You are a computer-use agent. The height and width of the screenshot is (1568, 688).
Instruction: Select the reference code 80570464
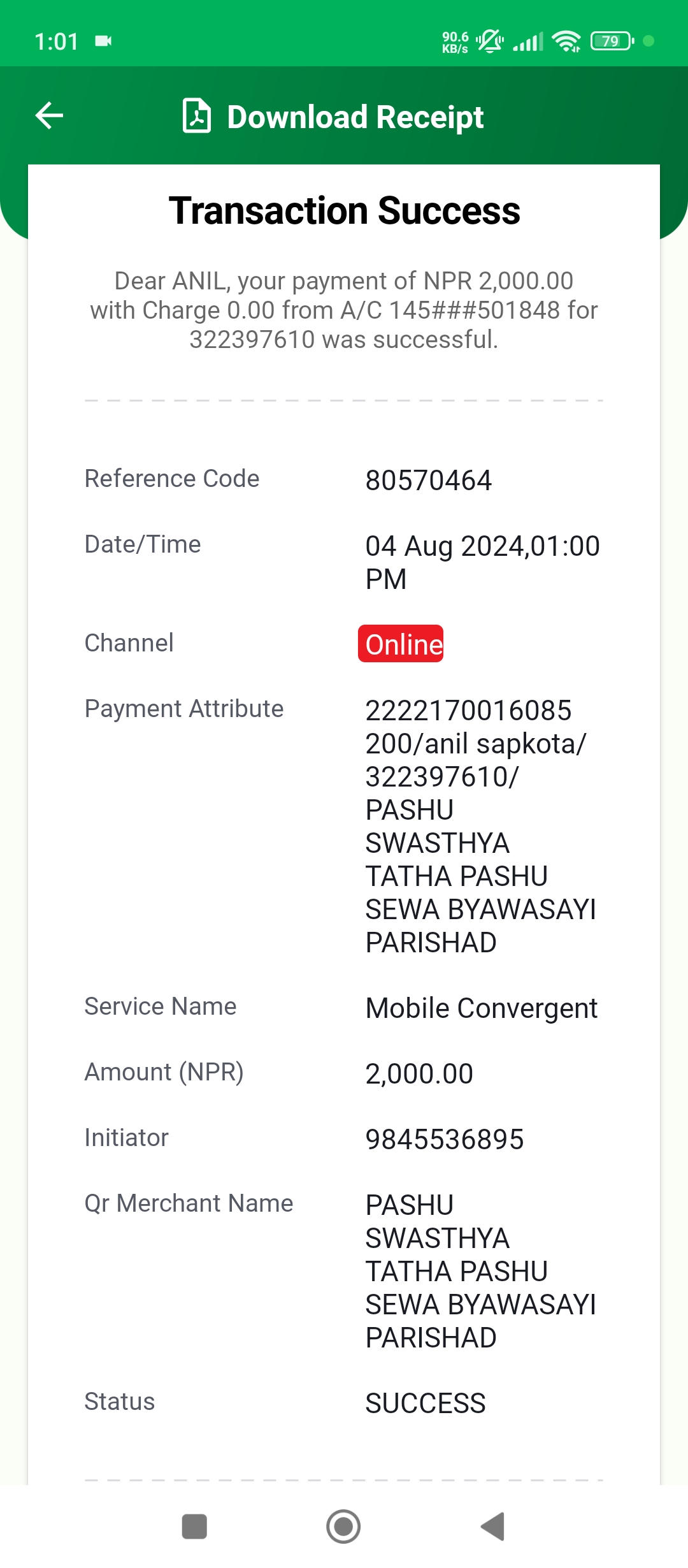(x=429, y=480)
